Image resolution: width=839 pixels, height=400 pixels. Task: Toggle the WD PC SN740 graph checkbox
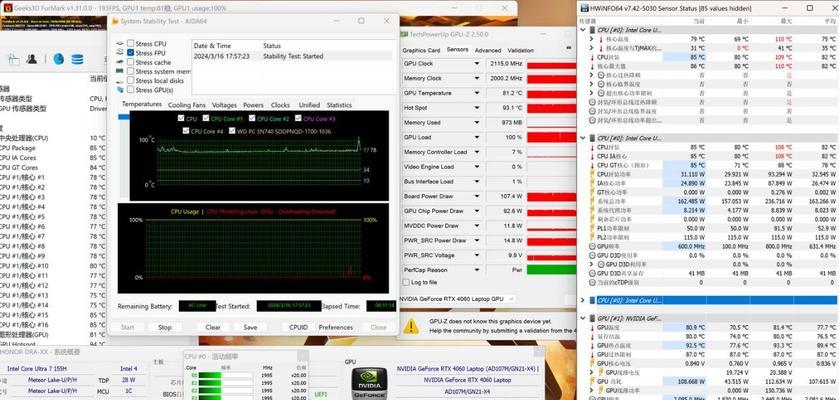point(232,131)
